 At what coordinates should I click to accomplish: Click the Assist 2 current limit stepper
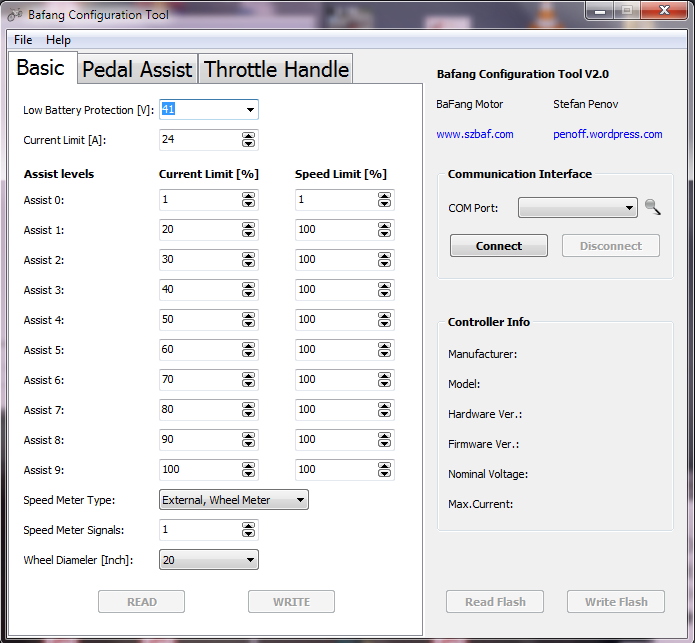pyautogui.click(x=248, y=260)
